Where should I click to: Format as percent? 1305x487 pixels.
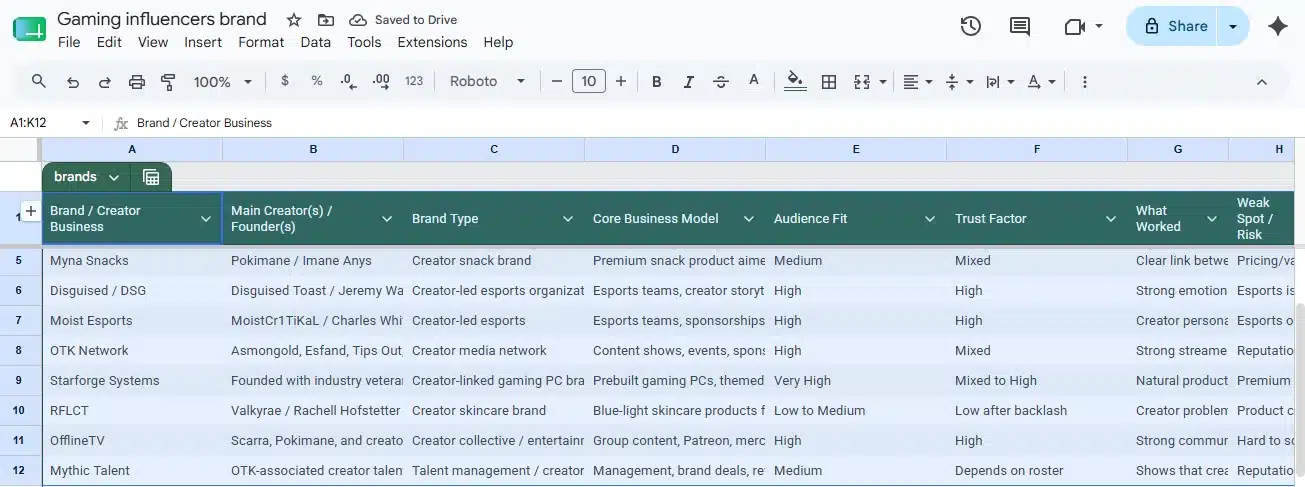[317, 81]
